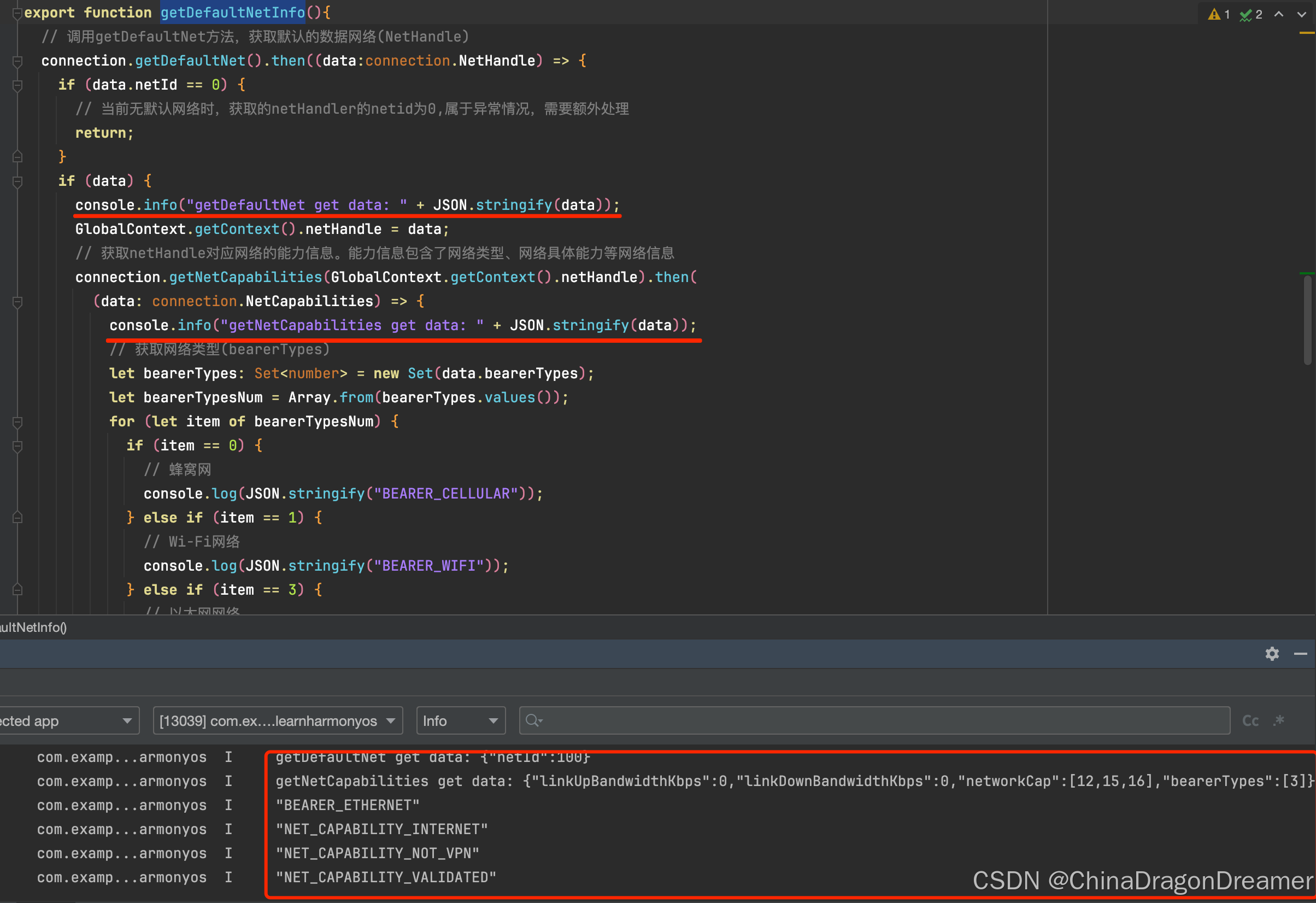Collapse the getDefaultNetInfo function fold marker
Viewport: 1316px width, 903px height.
pyautogui.click(x=17, y=13)
